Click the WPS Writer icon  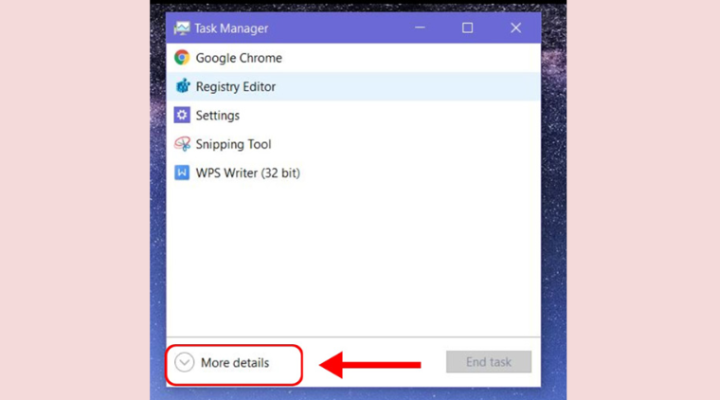pos(182,173)
